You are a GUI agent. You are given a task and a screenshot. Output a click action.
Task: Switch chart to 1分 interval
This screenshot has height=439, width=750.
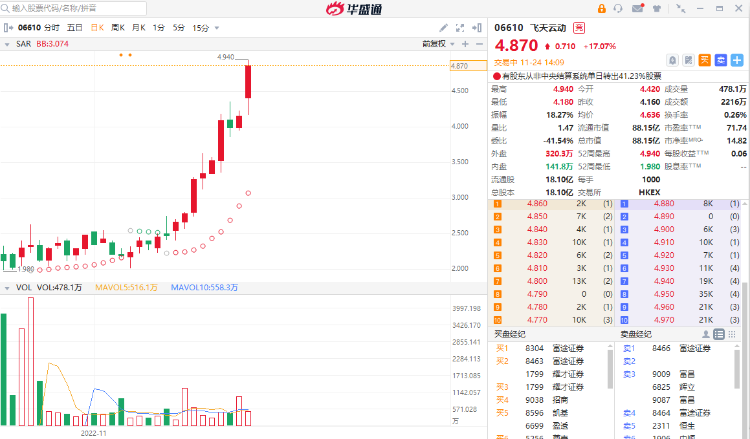(x=158, y=28)
